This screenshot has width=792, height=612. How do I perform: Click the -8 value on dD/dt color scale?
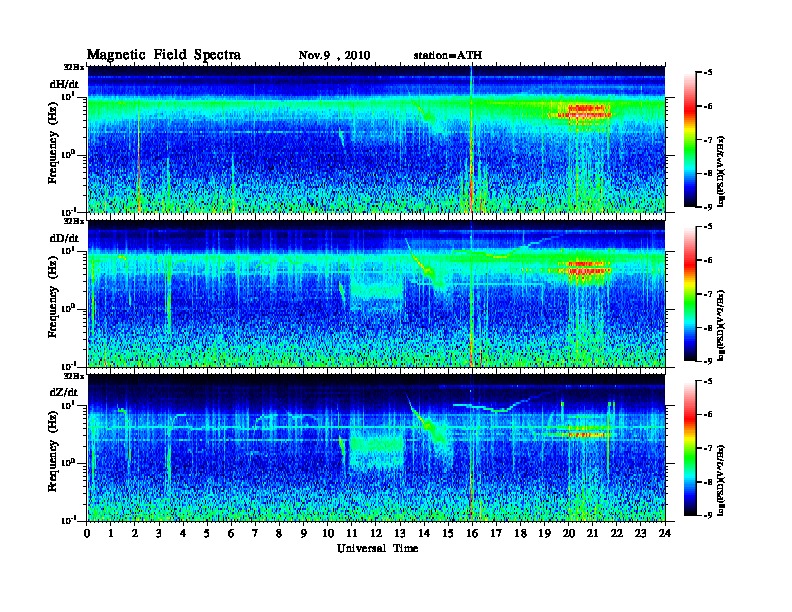(x=707, y=328)
